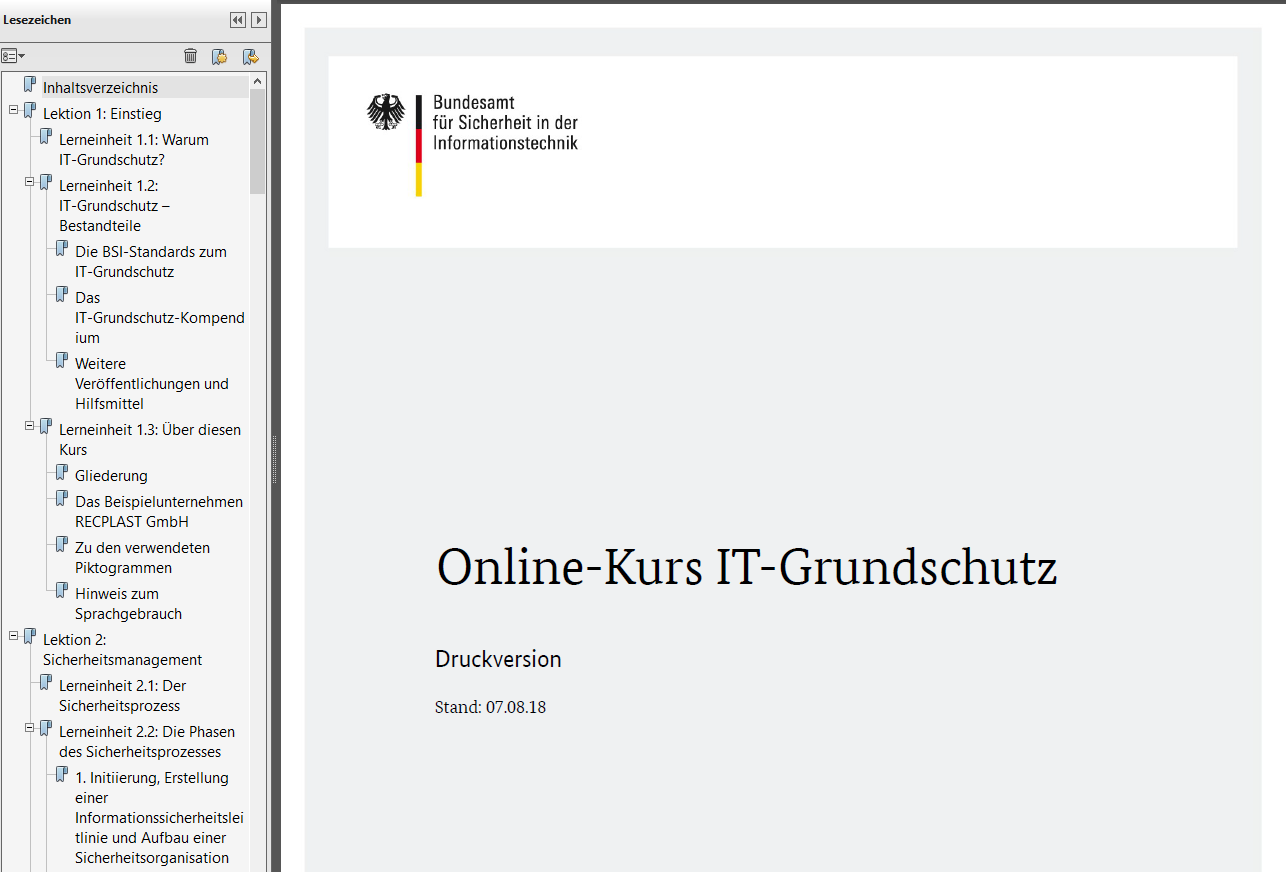Click the Lesezeichen panel title
This screenshot has width=1286, height=872.
click(37, 20)
